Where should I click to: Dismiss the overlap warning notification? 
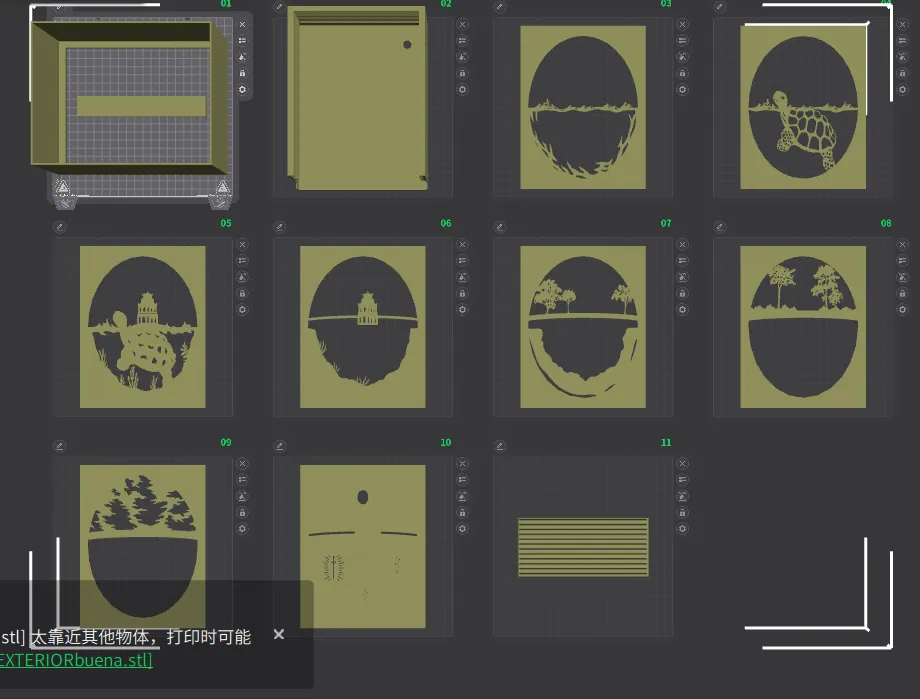tap(278, 634)
